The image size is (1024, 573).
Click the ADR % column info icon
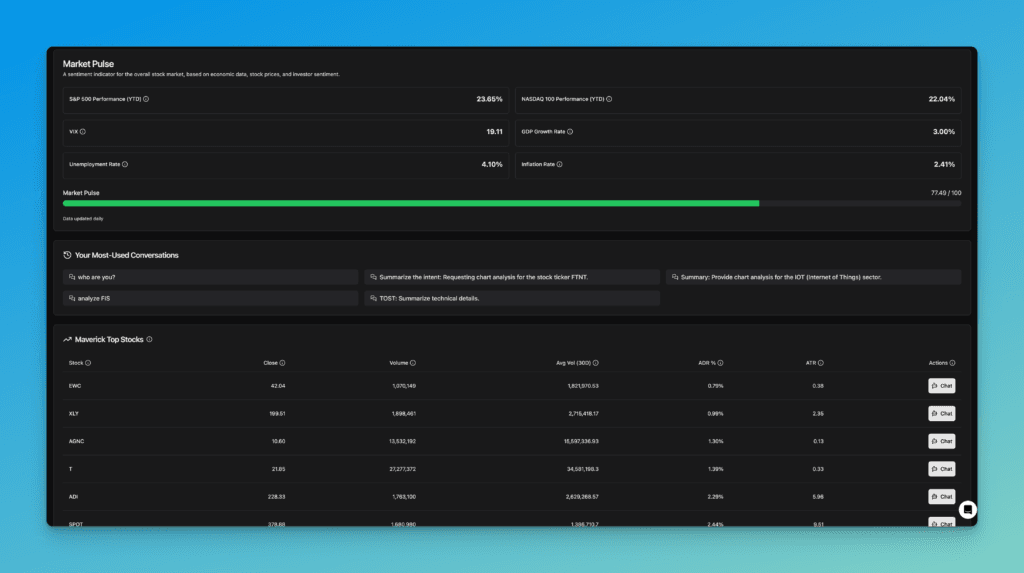tap(720, 363)
